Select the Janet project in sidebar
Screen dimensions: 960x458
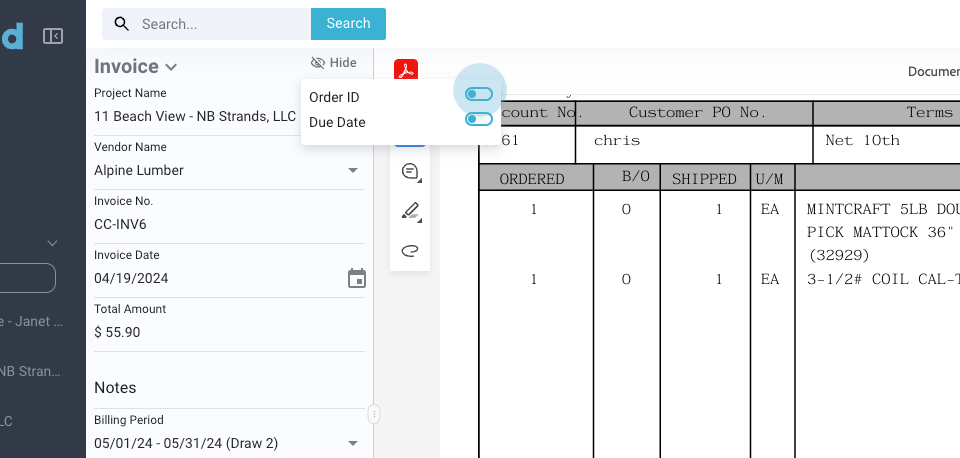tap(32, 321)
